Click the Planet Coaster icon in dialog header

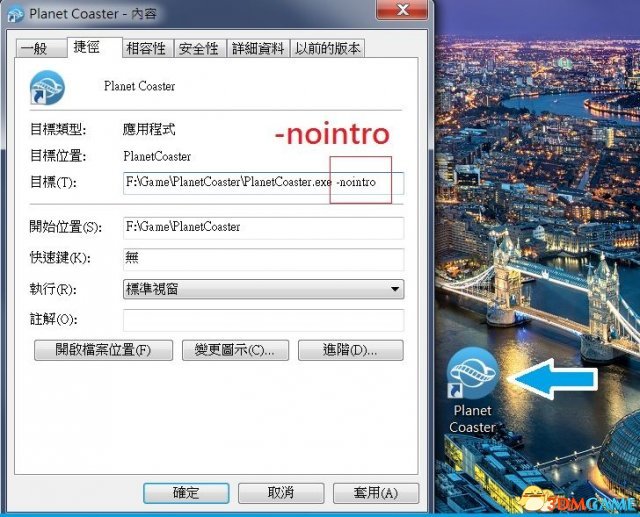47,87
